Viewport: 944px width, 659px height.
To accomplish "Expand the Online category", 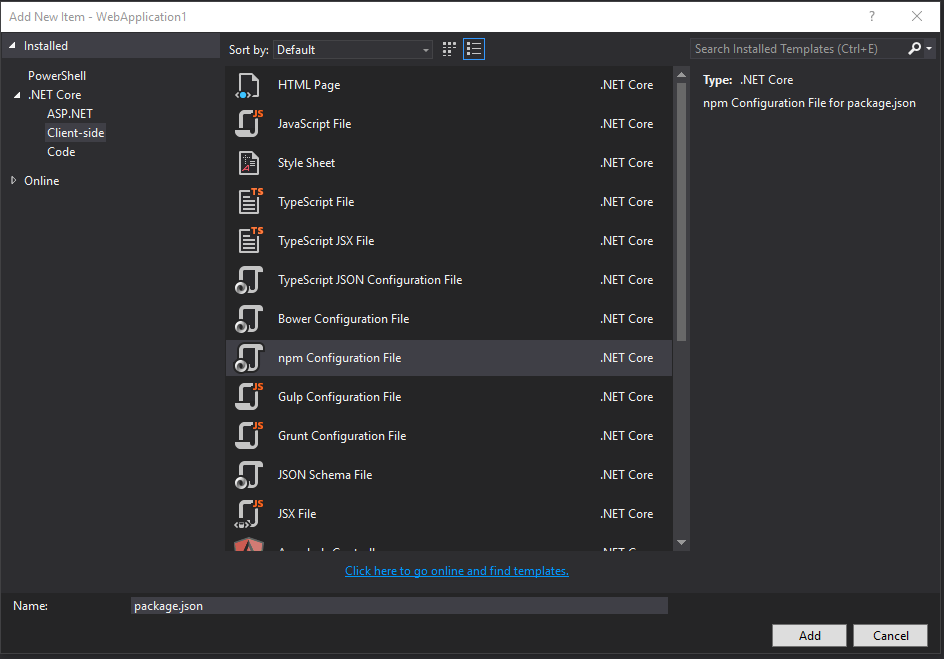I will (x=14, y=181).
